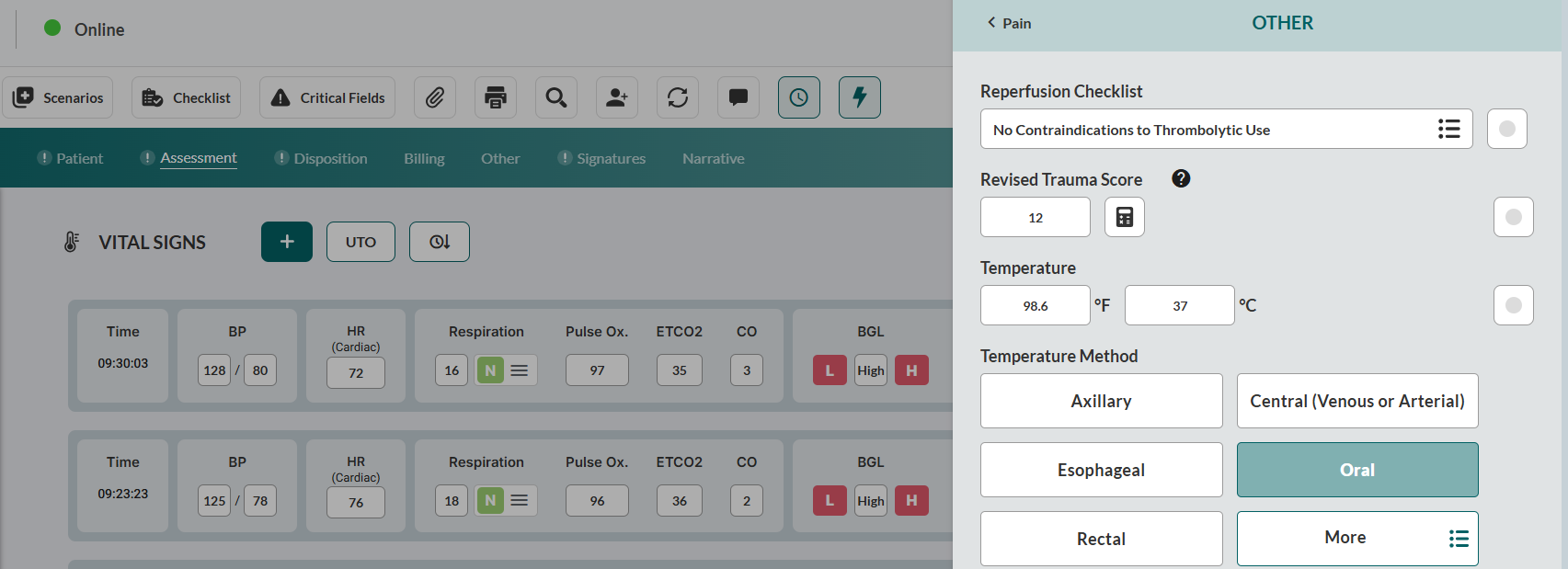
Task: Click the UTO button
Action: pos(361,242)
